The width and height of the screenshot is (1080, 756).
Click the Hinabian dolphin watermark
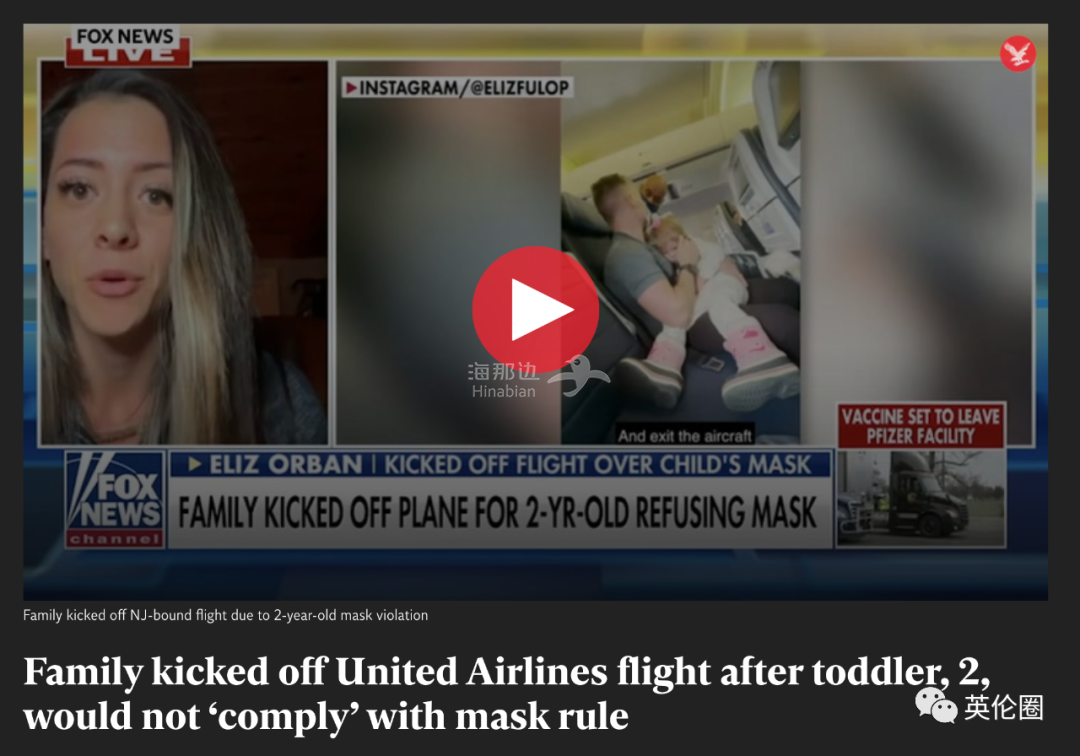(x=578, y=376)
